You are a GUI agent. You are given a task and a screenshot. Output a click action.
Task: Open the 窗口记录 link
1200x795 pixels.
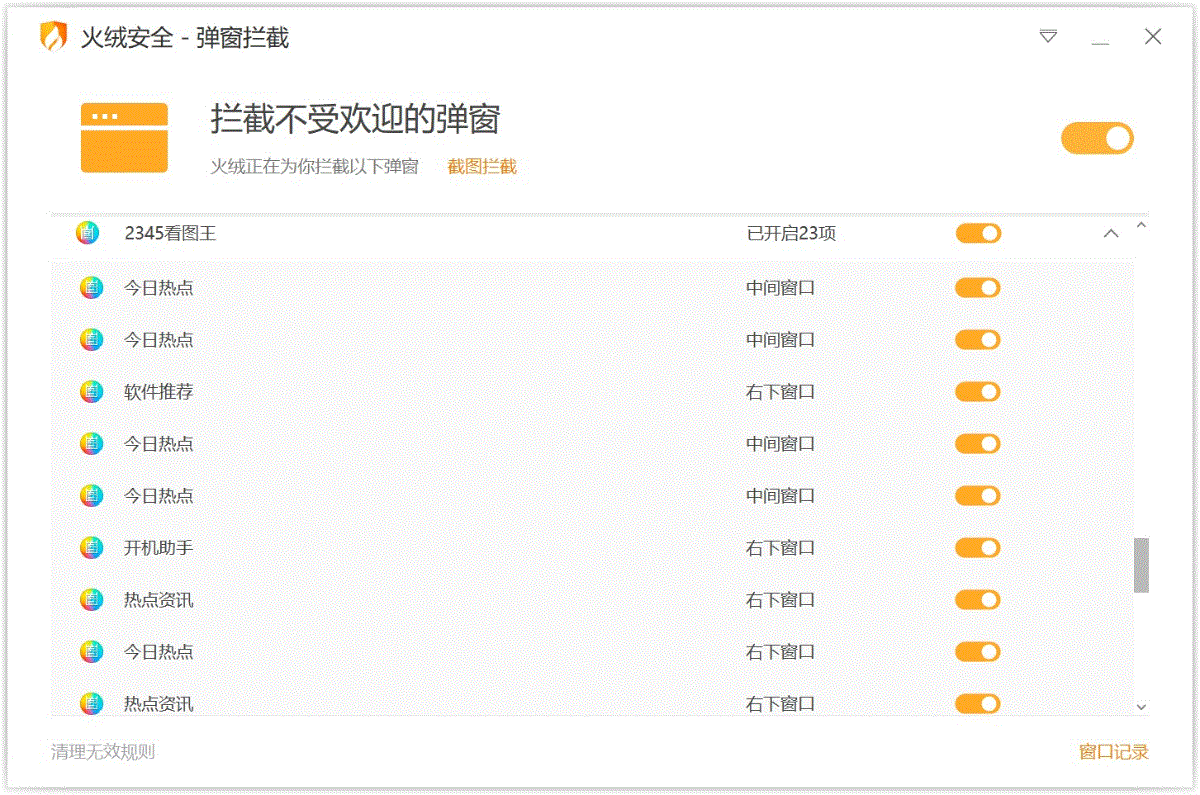coord(1114,752)
